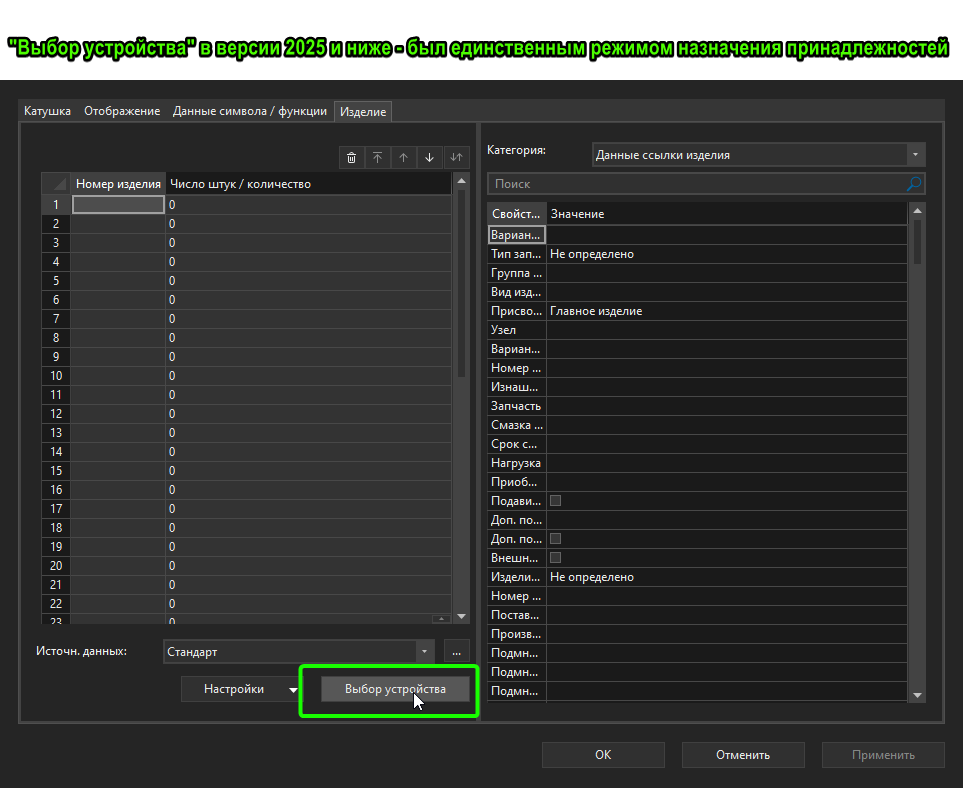Click the properties list scrollbar thumb

coord(918,241)
